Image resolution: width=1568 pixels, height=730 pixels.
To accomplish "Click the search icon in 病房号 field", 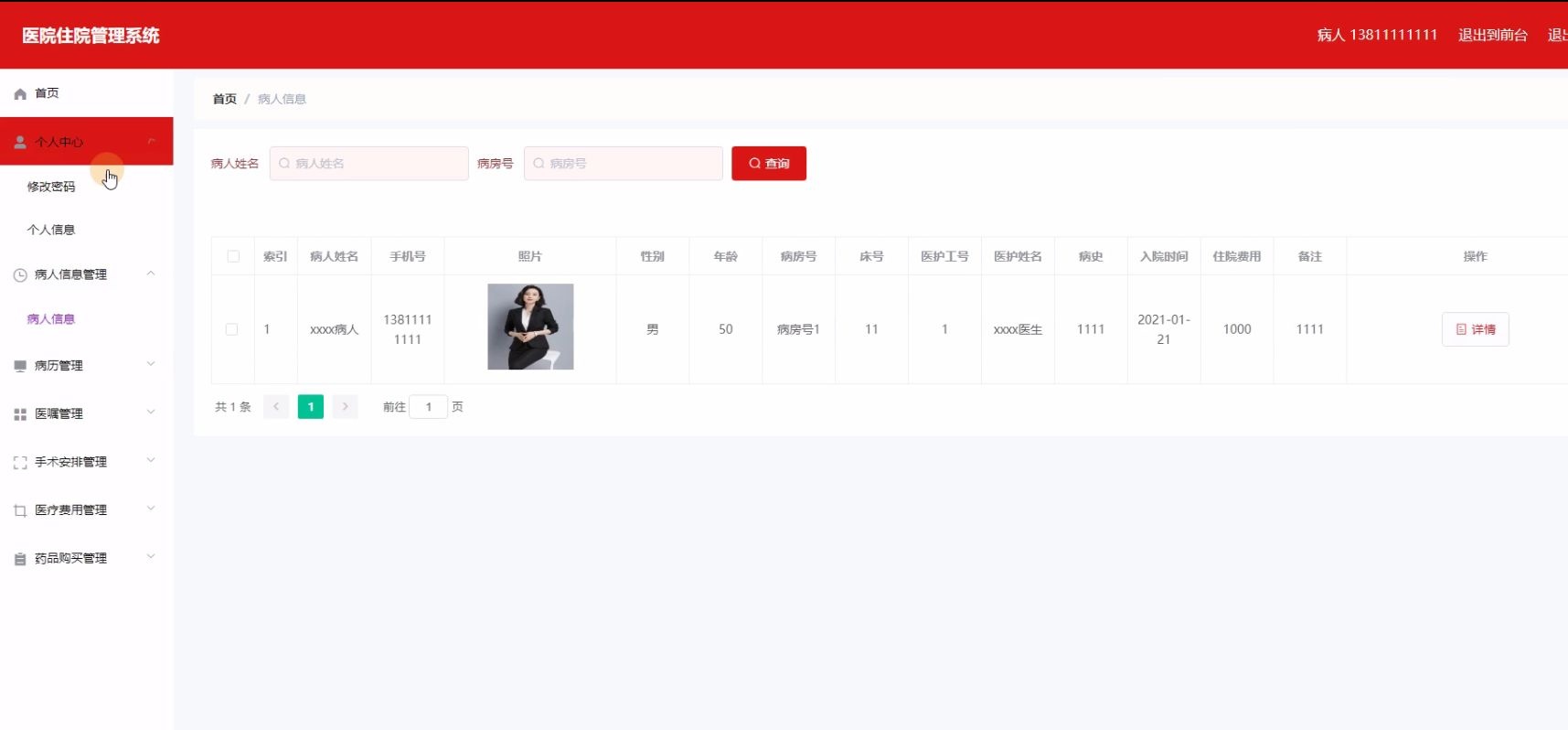I will click(539, 164).
